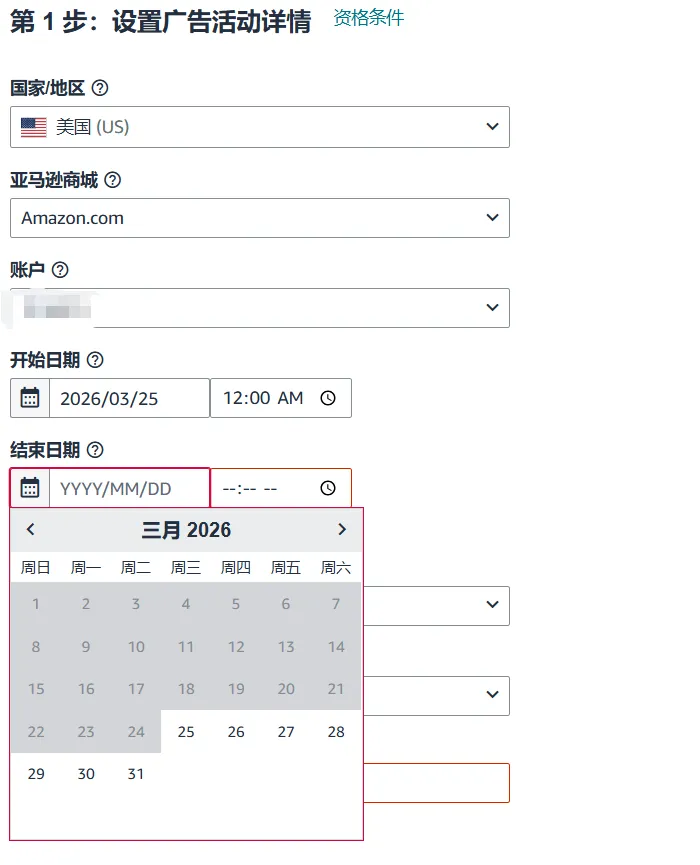Click the end date calendar icon
The image size is (700, 865).
point(30,488)
